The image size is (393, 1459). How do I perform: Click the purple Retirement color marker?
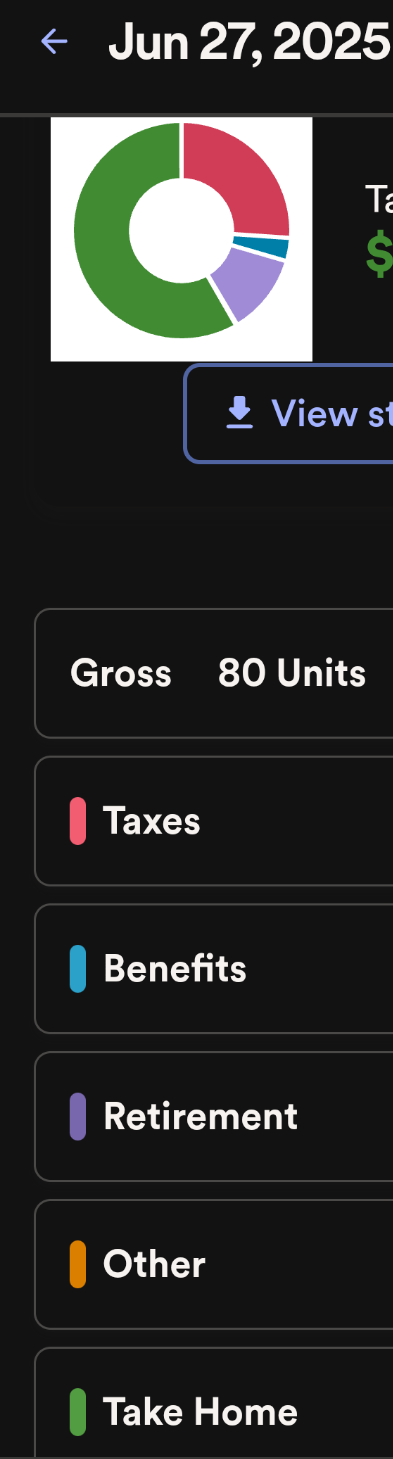(x=77, y=1117)
